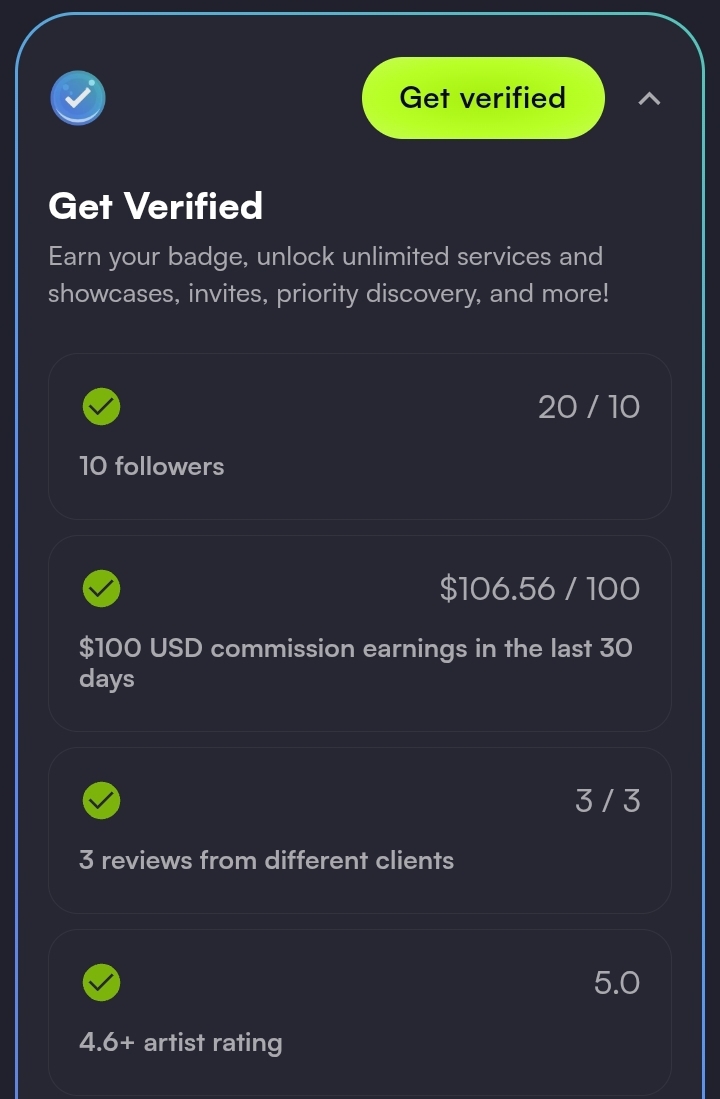The height and width of the screenshot is (1099, 720).
Task: Click the blue verified badge icon
Action: pyautogui.click(x=78, y=98)
